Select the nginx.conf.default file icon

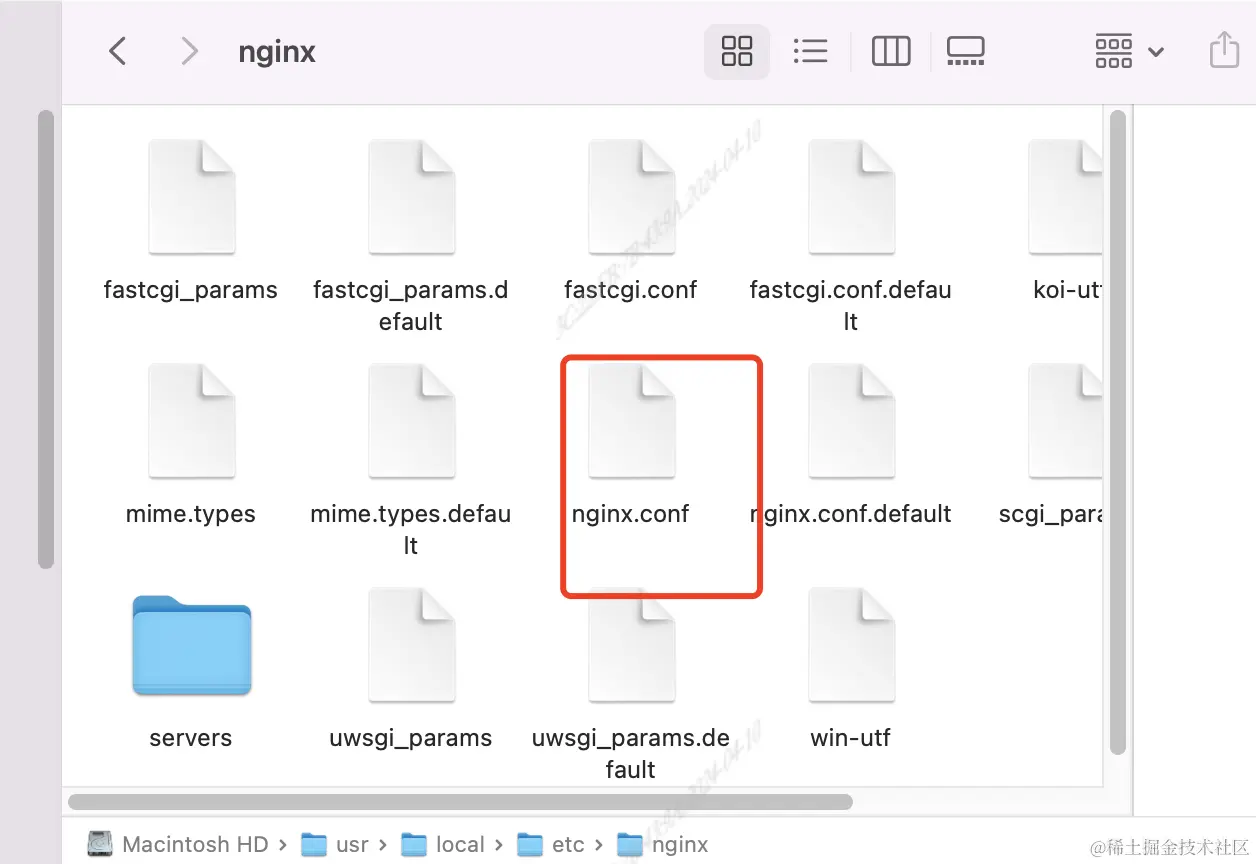[x=851, y=421]
